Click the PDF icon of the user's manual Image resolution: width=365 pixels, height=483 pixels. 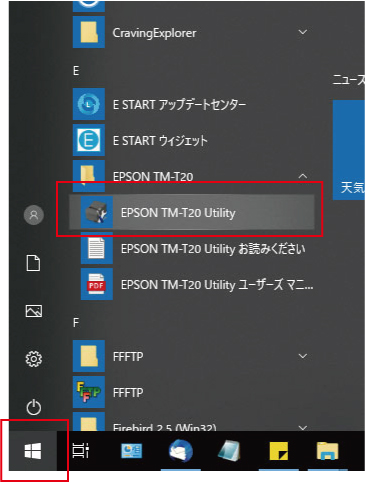[97, 284]
